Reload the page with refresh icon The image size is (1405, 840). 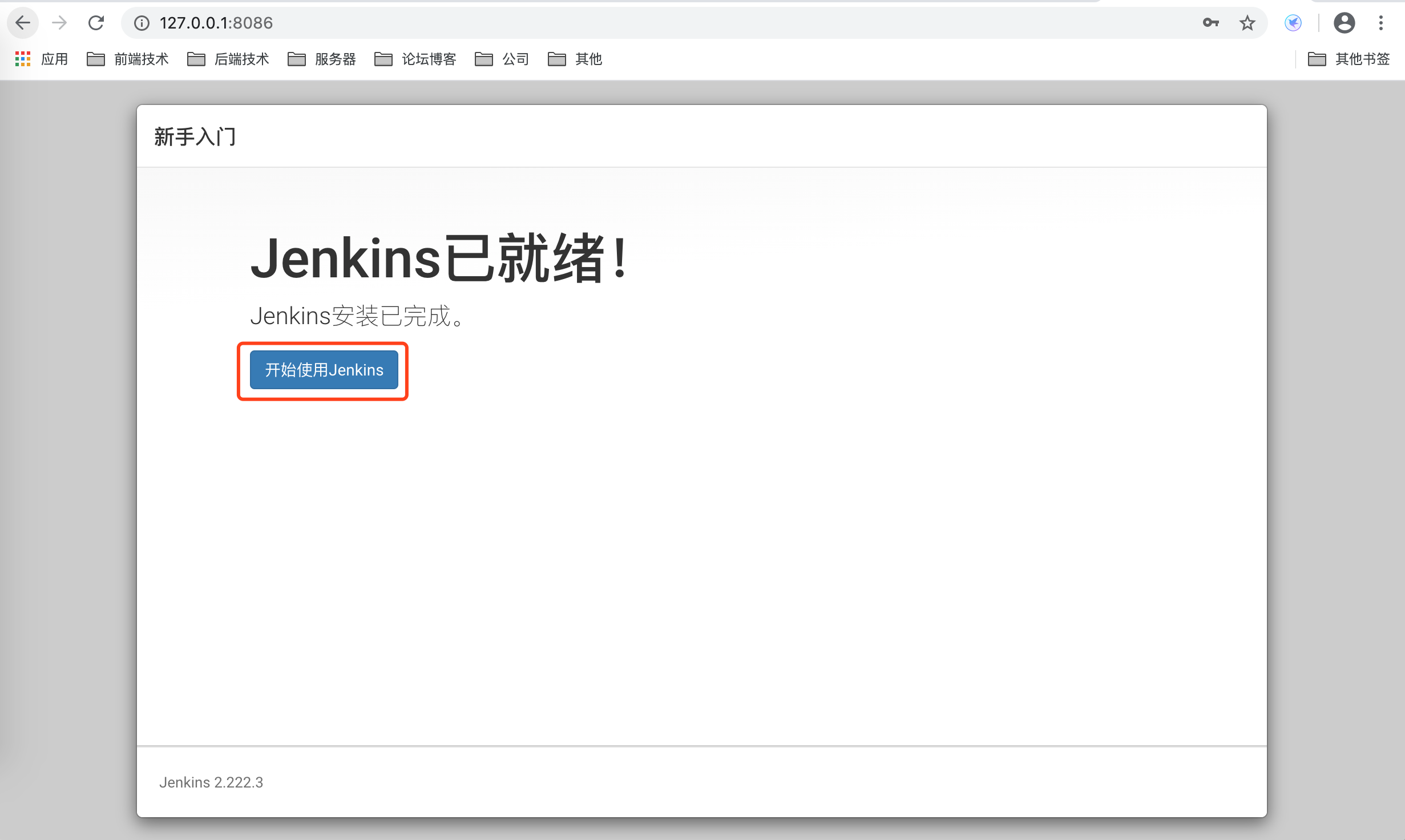(96, 23)
